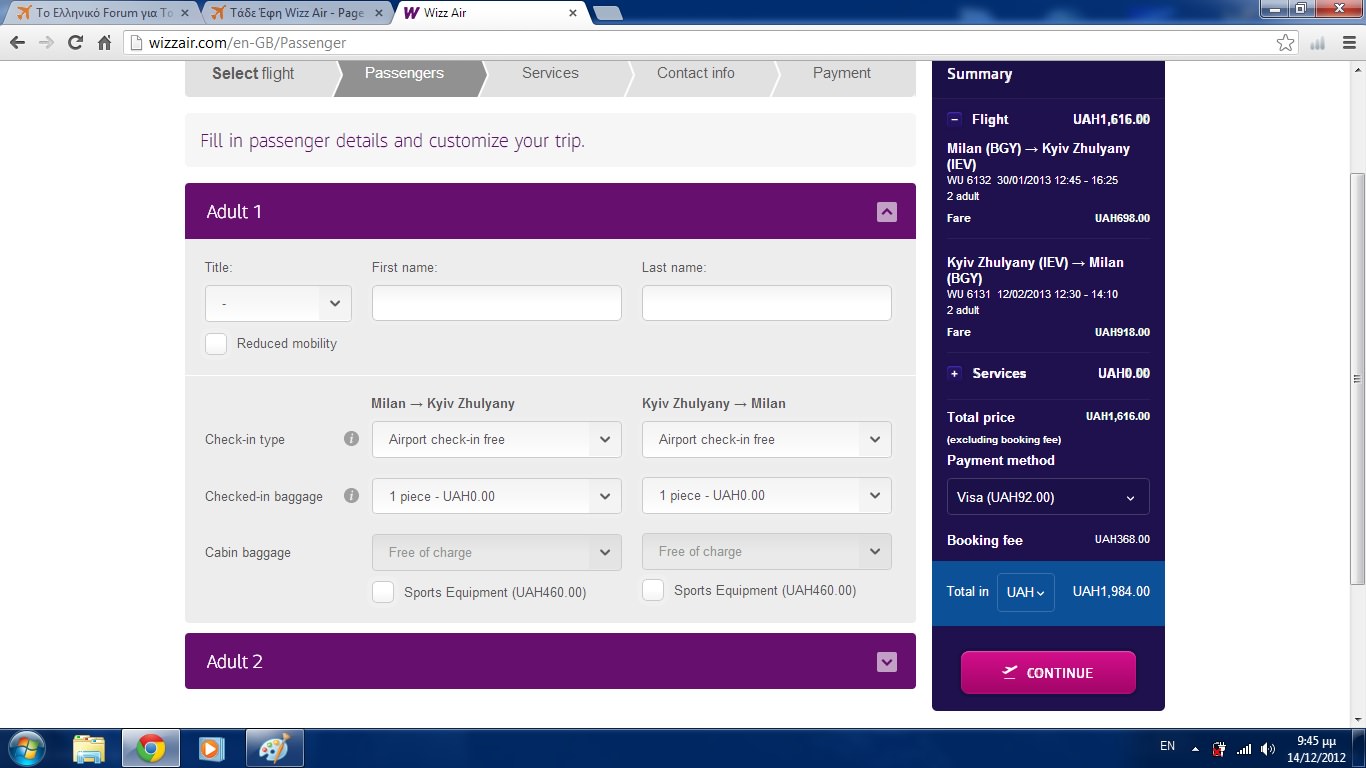Viewport: 1366px width, 768px height.
Task: Open a new browser tab
Action: coord(607,13)
